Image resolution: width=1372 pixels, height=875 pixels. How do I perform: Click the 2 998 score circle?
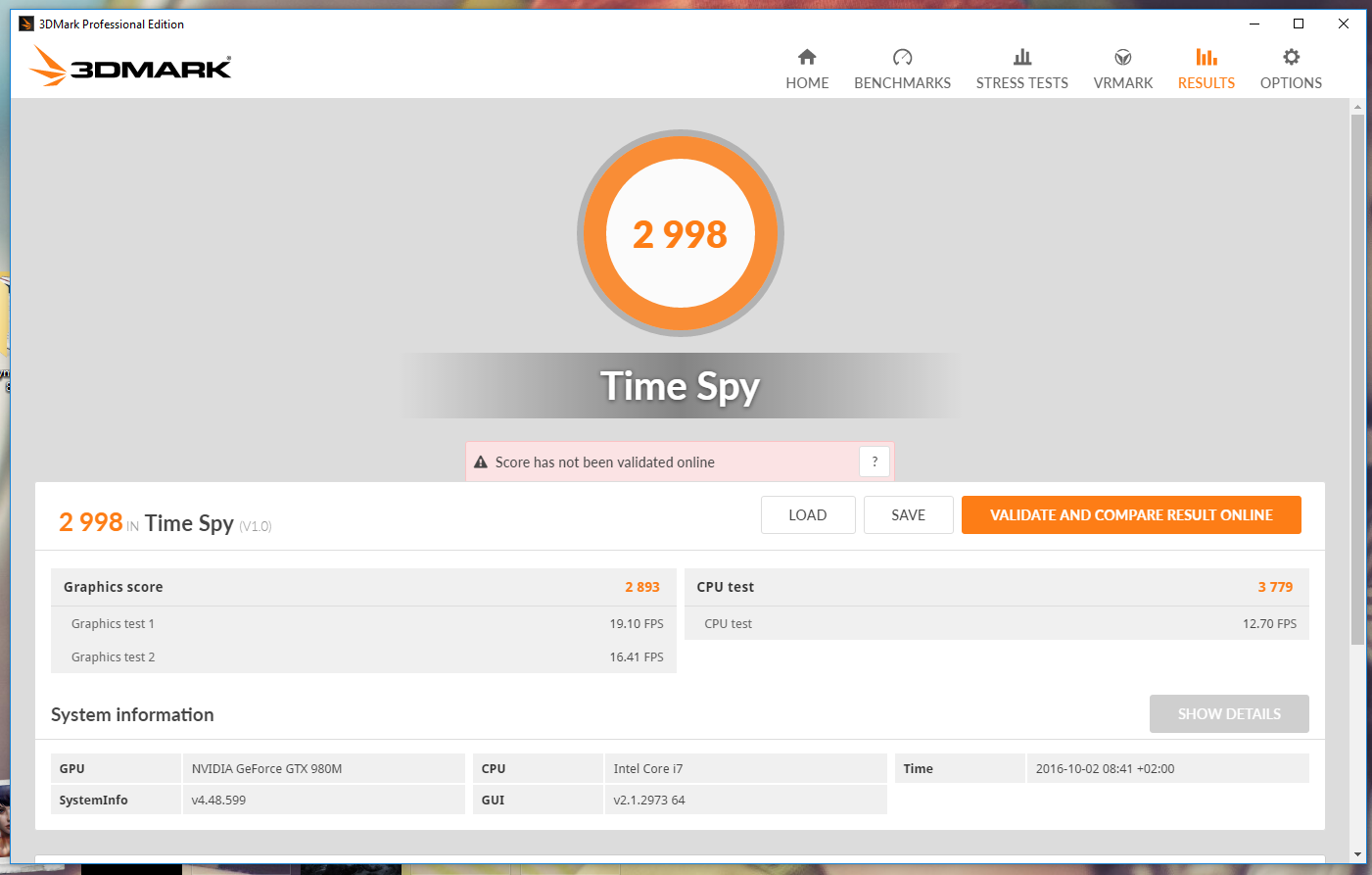pos(681,233)
